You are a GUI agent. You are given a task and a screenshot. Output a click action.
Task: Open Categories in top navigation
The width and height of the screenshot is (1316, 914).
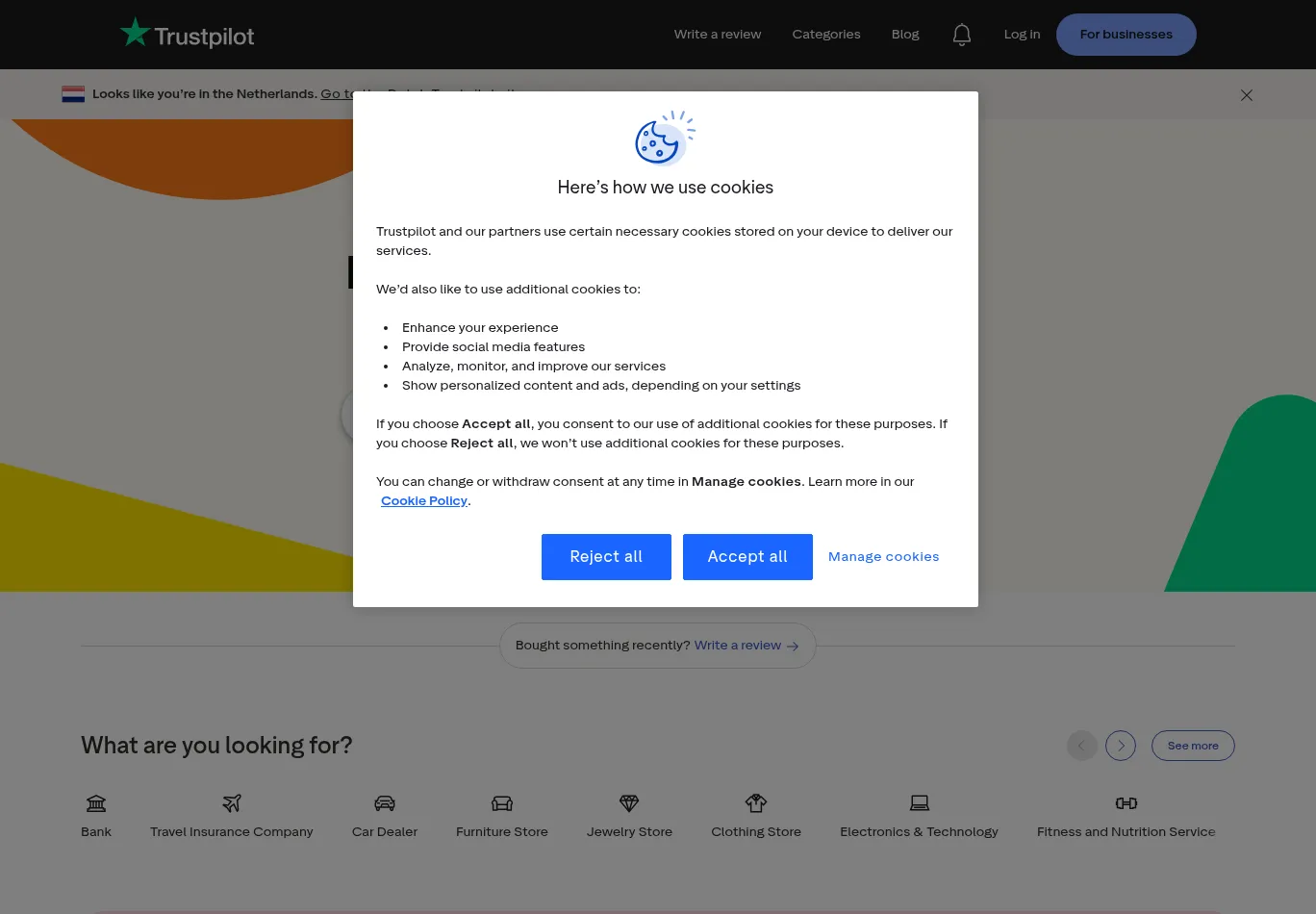826,35
